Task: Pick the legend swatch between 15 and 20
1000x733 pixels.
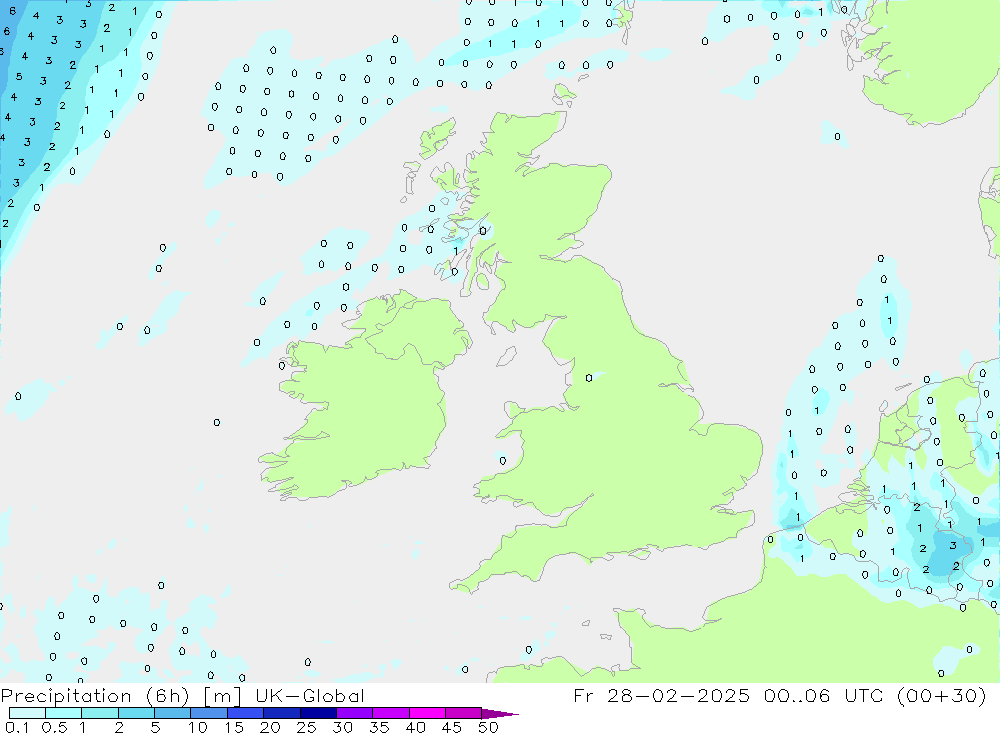Action: (x=246, y=713)
